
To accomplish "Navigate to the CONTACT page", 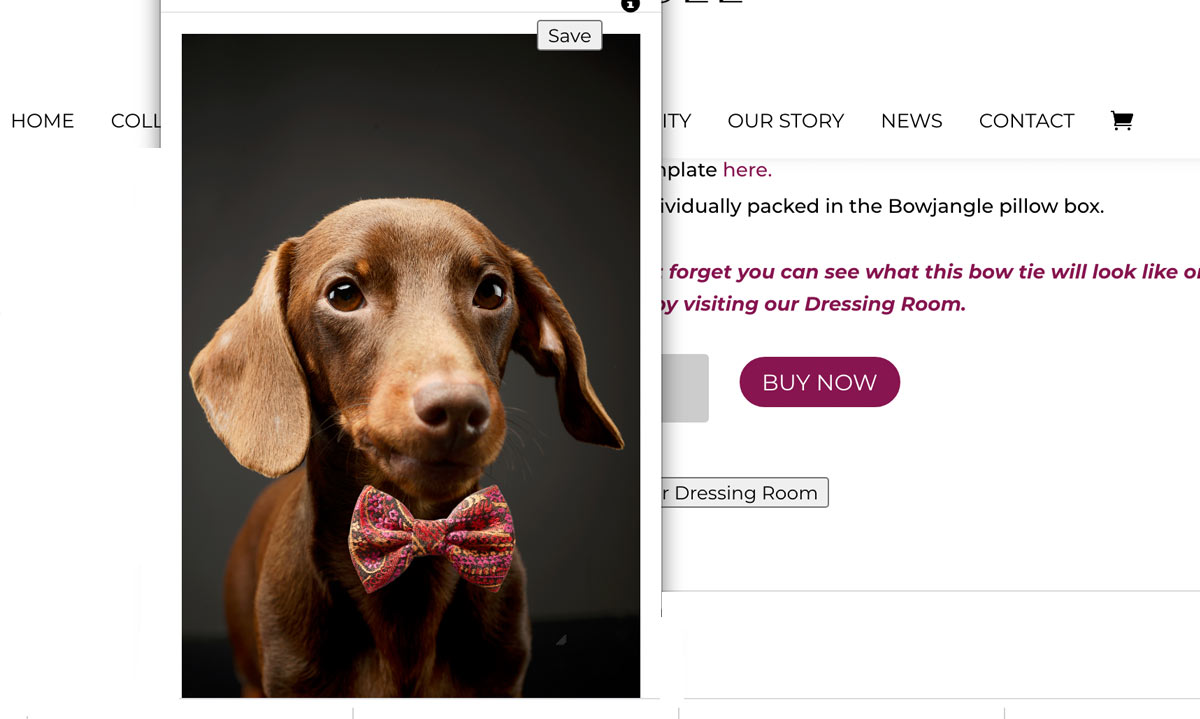I will pos(1026,121).
